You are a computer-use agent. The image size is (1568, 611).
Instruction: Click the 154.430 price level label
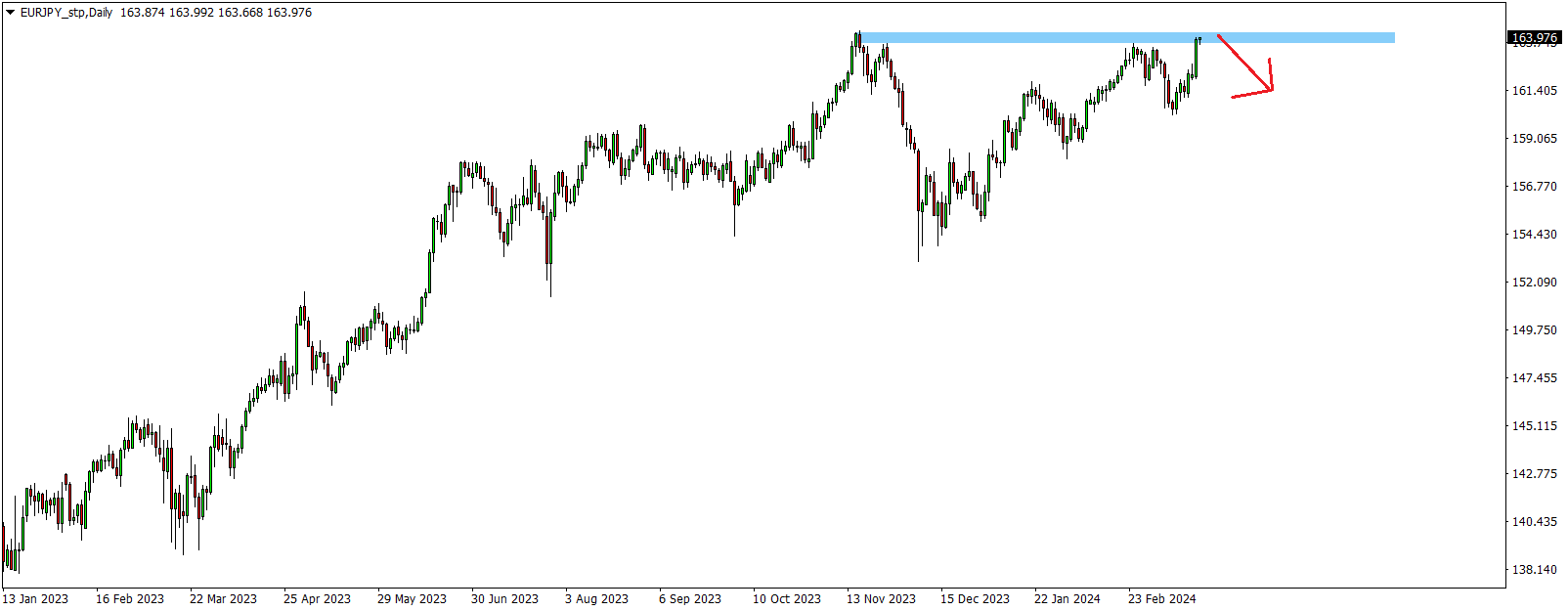coord(1535,235)
